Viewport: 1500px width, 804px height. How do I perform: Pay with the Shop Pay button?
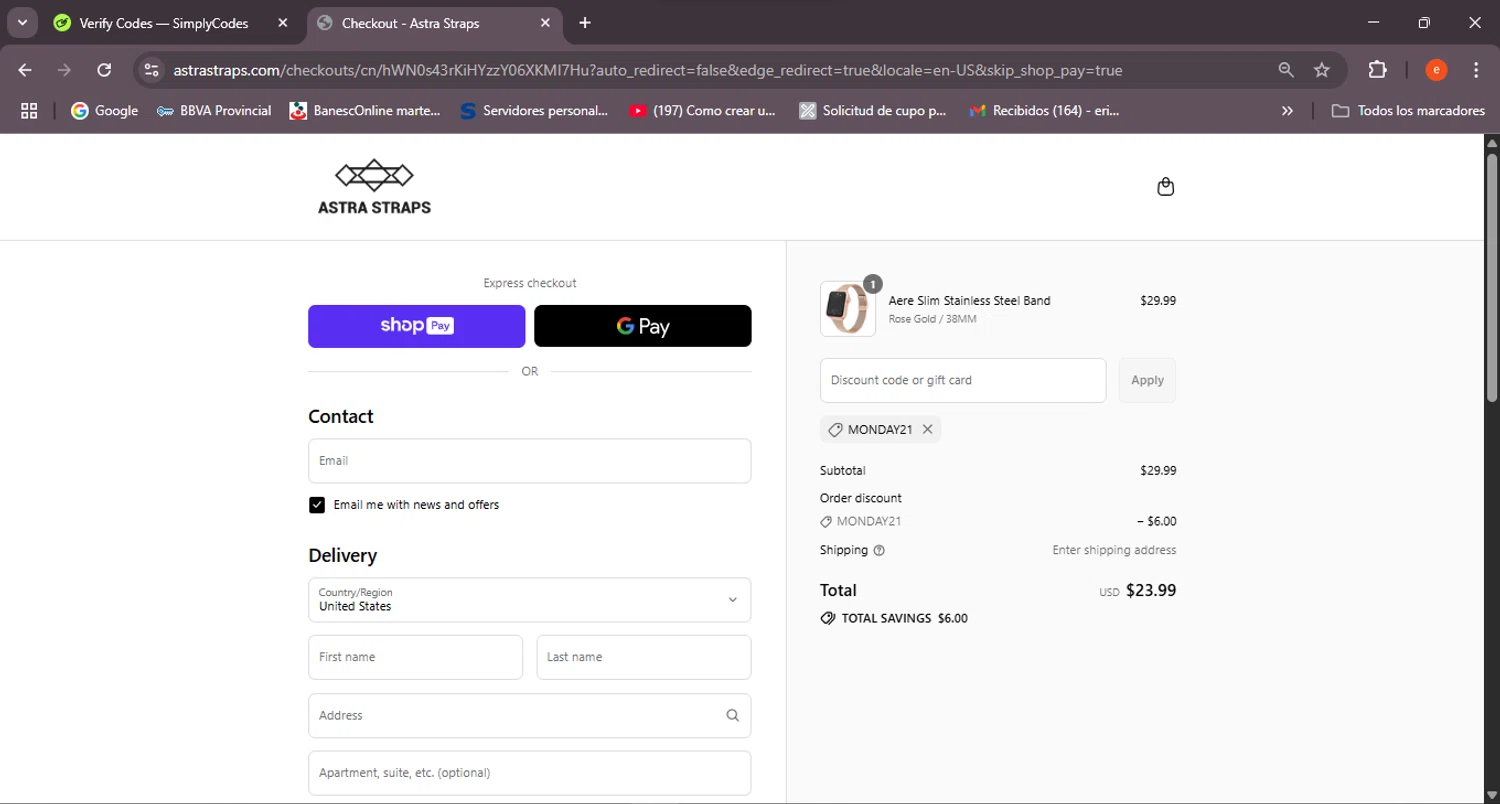(416, 326)
